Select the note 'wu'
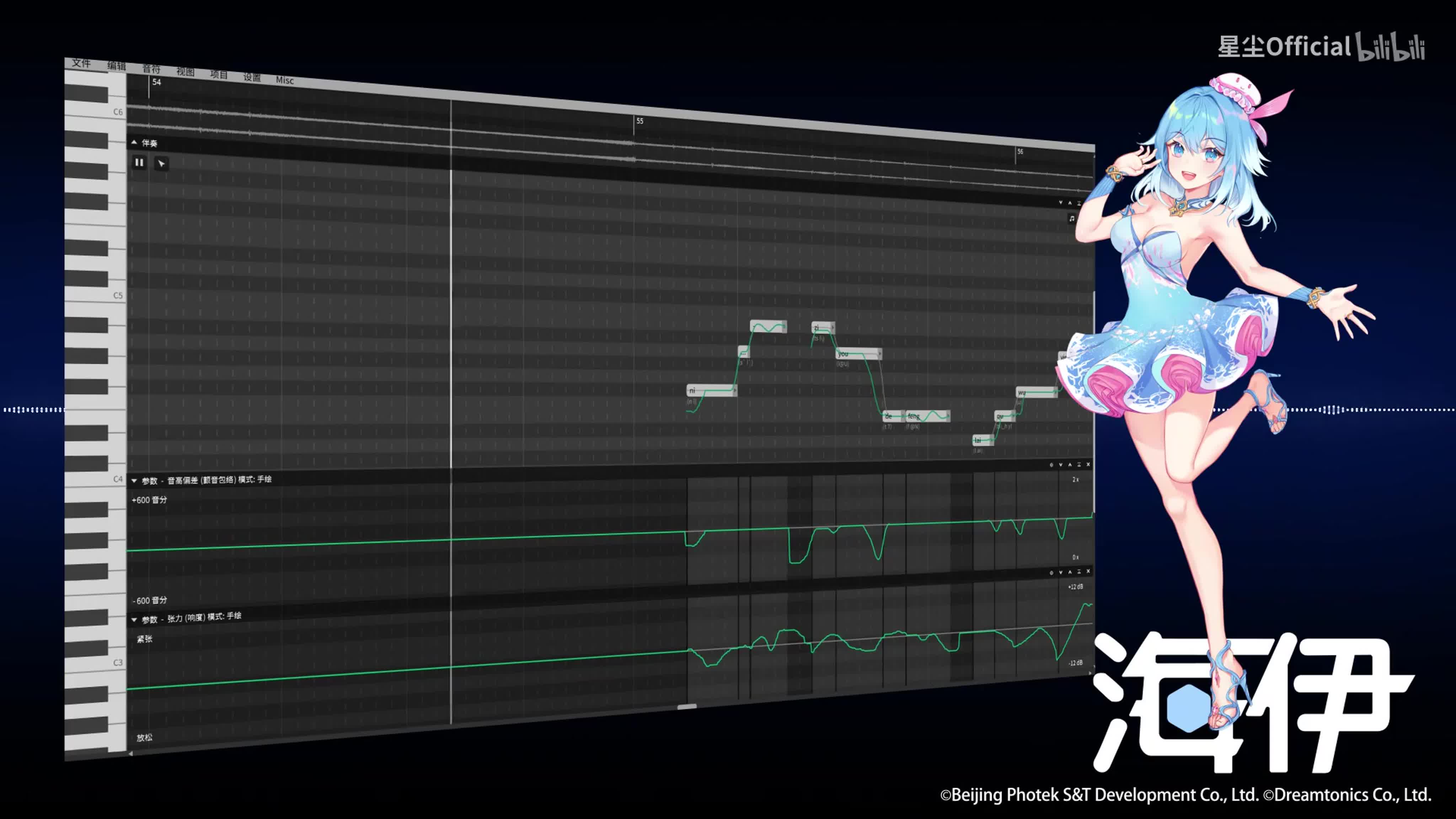The width and height of the screenshot is (1456, 819). pyautogui.click(x=1037, y=392)
